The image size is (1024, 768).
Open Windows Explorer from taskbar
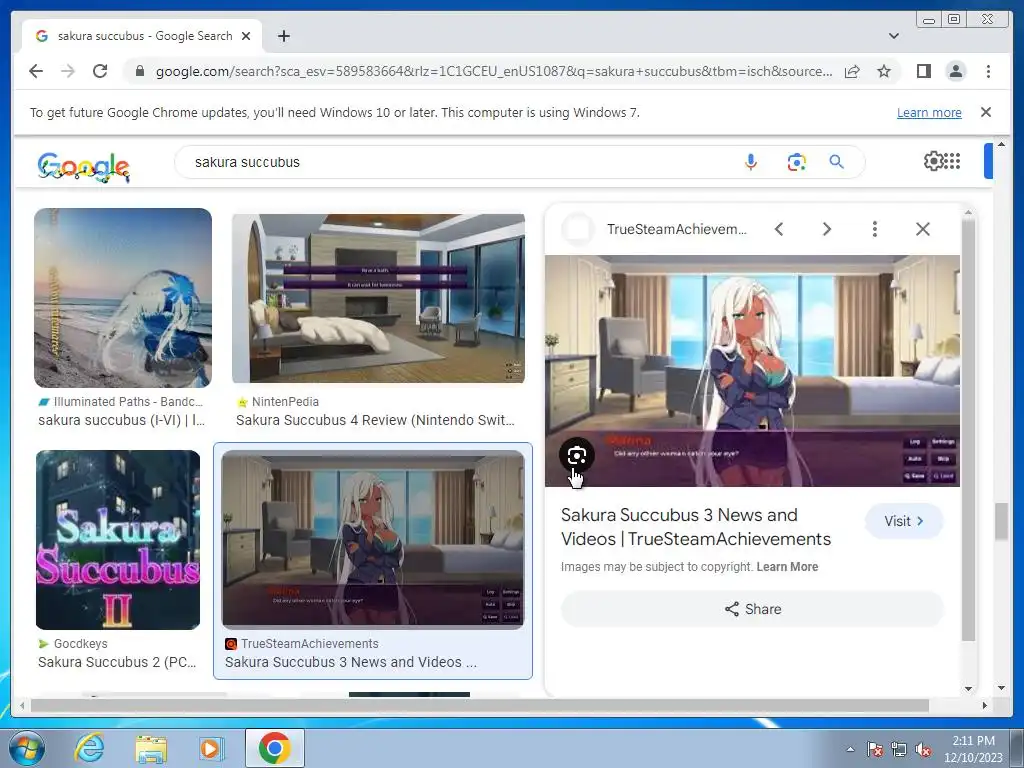151,748
